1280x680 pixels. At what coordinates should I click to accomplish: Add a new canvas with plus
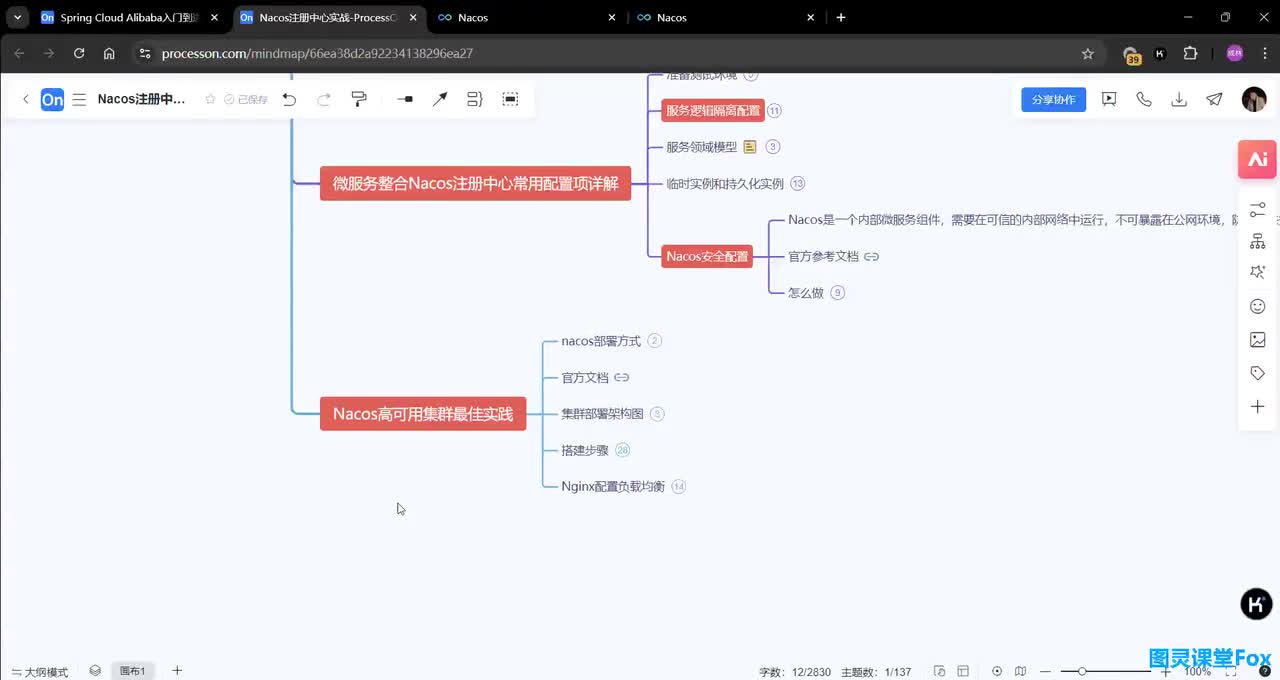point(177,671)
